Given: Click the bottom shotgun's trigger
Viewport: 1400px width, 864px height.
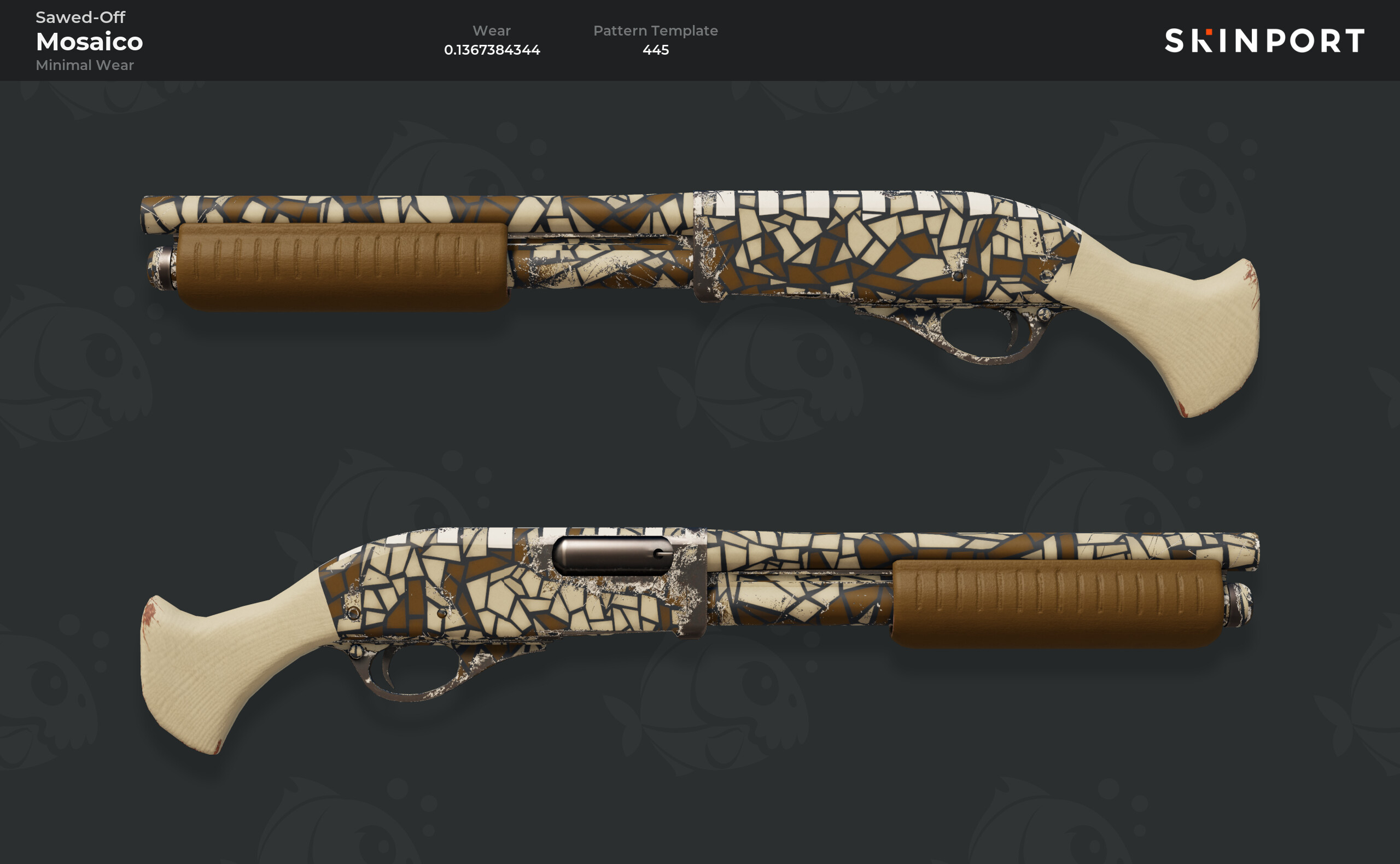Looking at the screenshot, I should click(389, 669).
